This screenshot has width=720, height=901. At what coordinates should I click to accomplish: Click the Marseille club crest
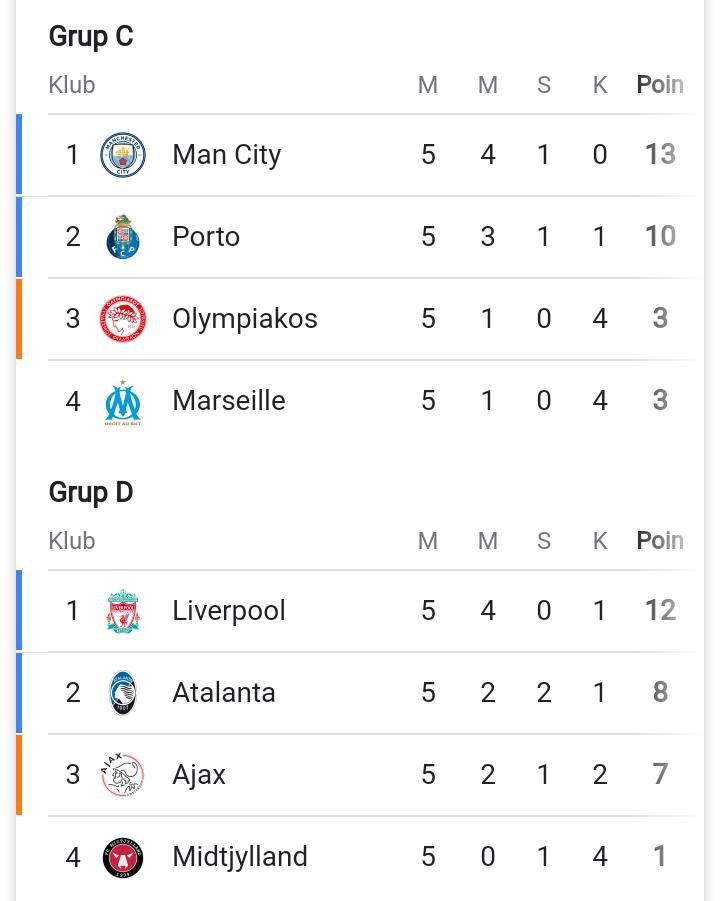click(x=122, y=402)
